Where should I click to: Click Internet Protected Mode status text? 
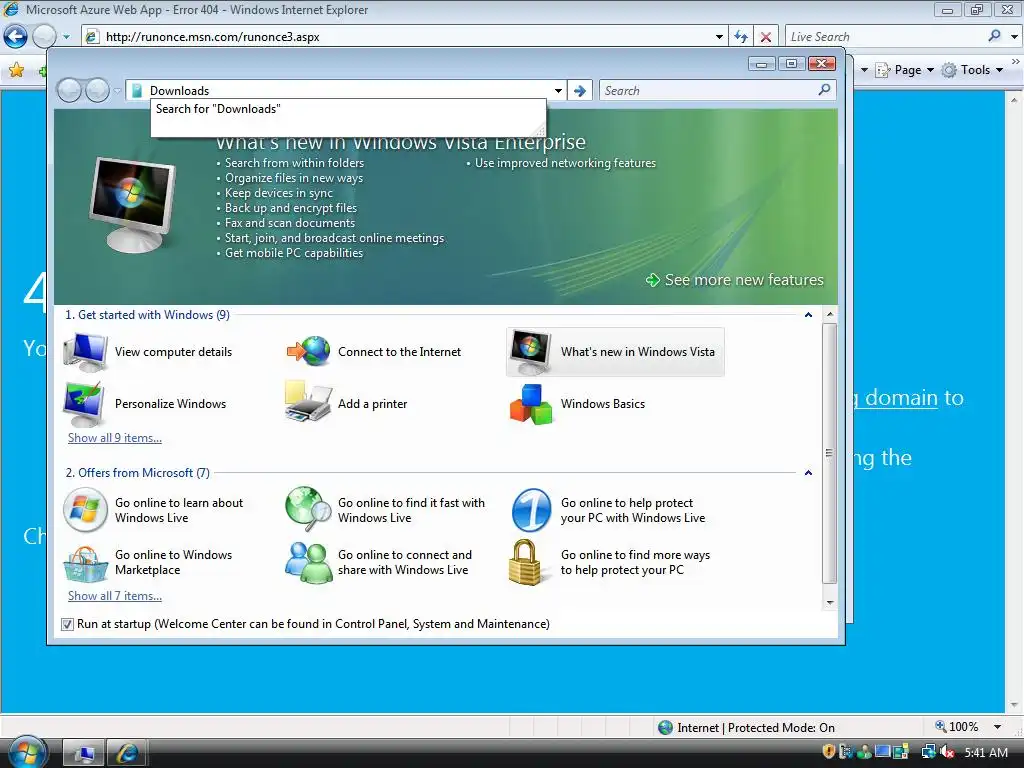pyautogui.click(x=756, y=728)
